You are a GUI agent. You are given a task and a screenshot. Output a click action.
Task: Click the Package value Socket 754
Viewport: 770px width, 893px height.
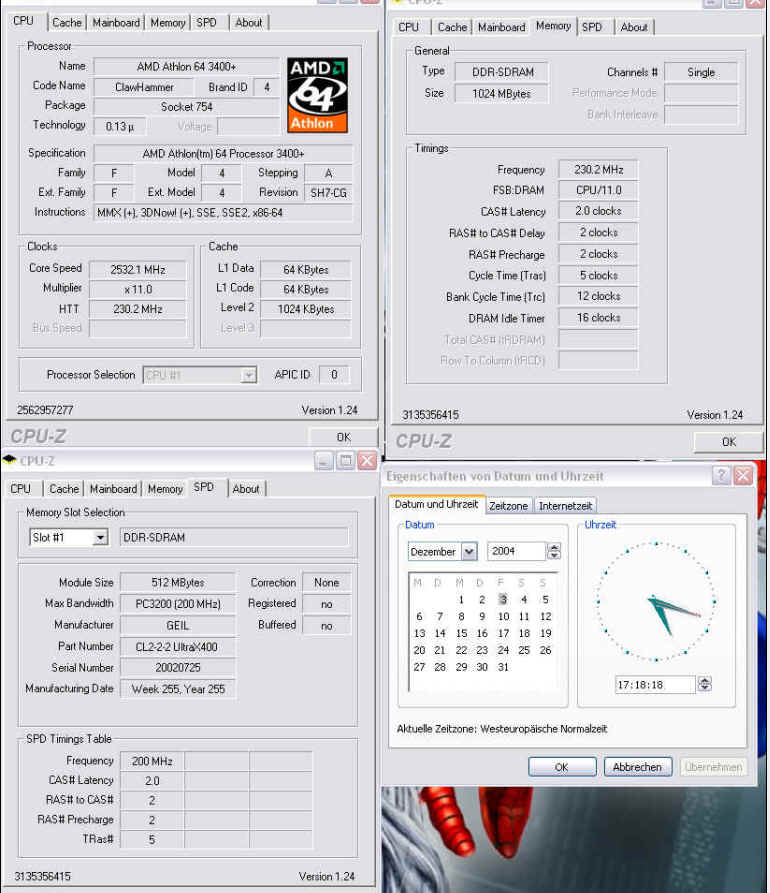click(187, 106)
